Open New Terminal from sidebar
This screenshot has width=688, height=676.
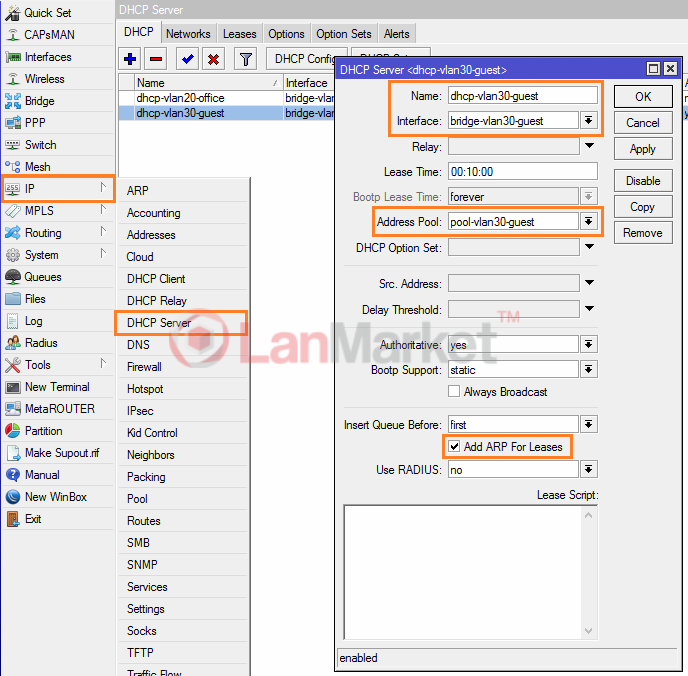(56, 387)
